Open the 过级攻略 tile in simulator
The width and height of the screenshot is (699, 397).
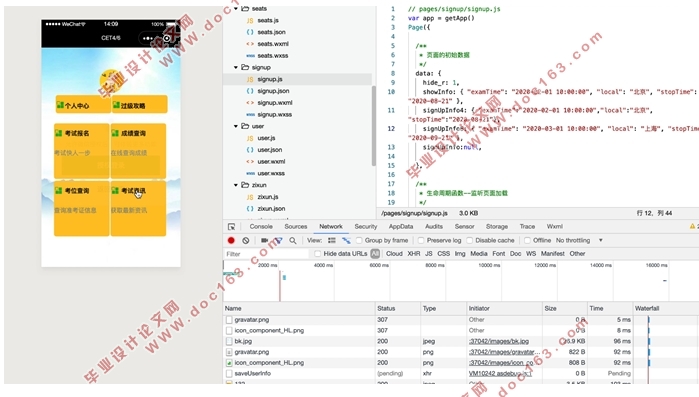tap(140, 104)
